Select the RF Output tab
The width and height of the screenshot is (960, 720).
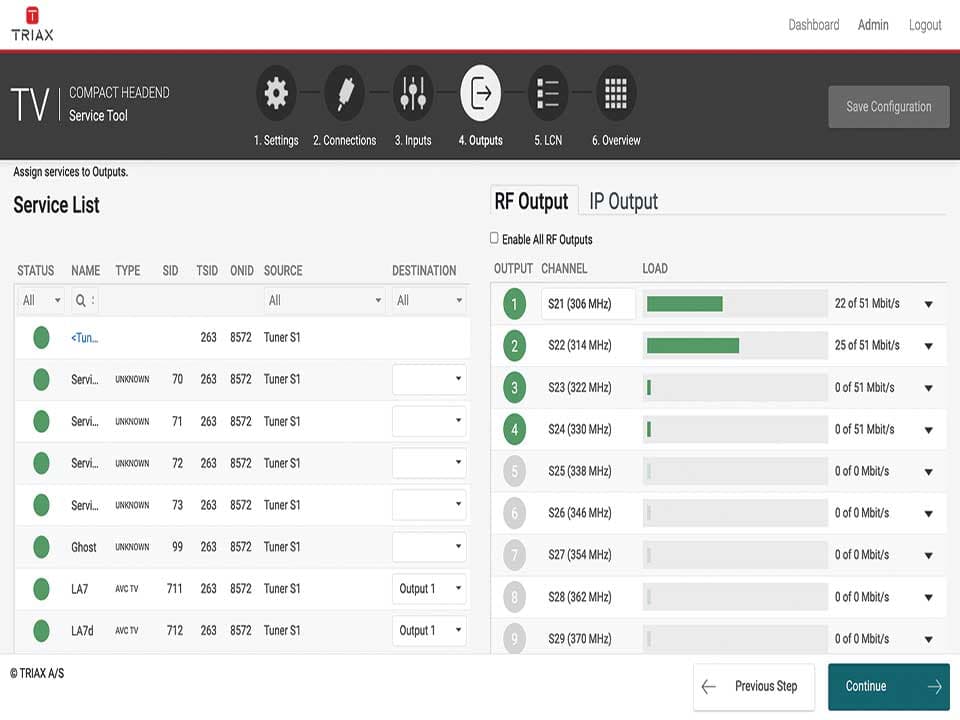pos(531,202)
